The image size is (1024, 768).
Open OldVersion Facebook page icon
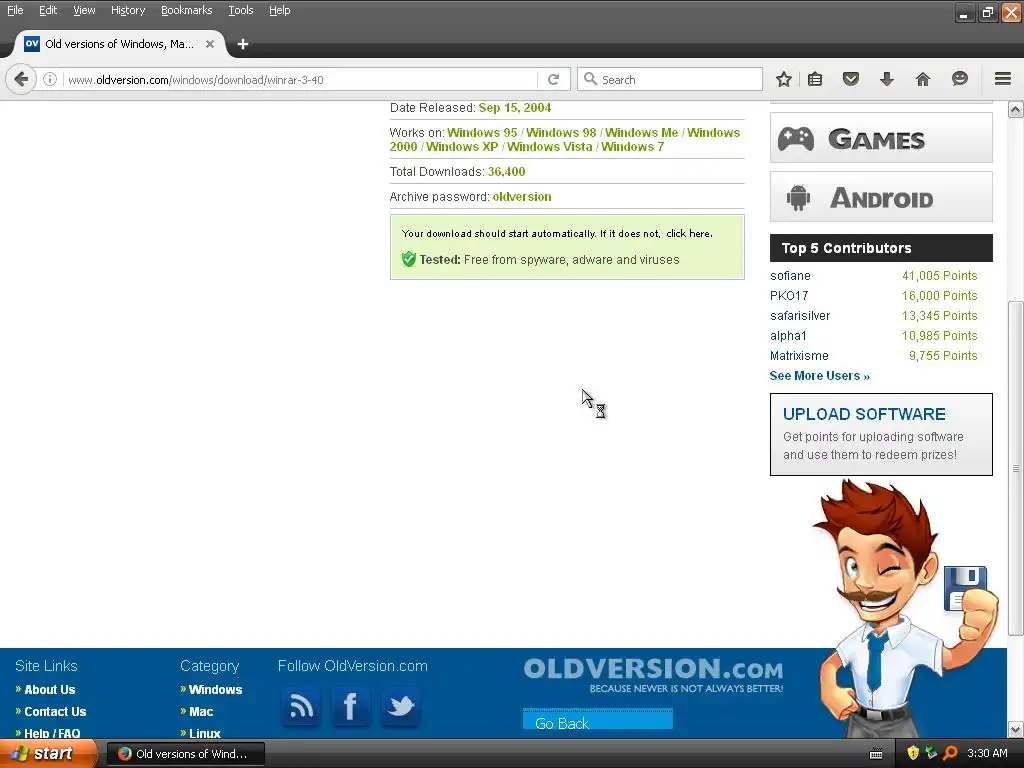click(x=351, y=706)
